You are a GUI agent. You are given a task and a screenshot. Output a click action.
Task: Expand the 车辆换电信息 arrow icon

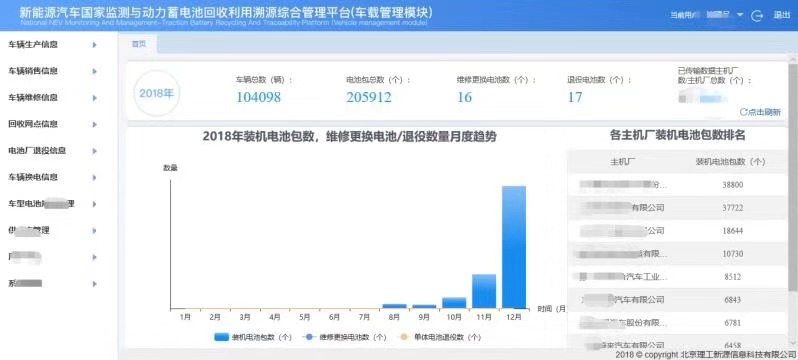(x=95, y=178)
